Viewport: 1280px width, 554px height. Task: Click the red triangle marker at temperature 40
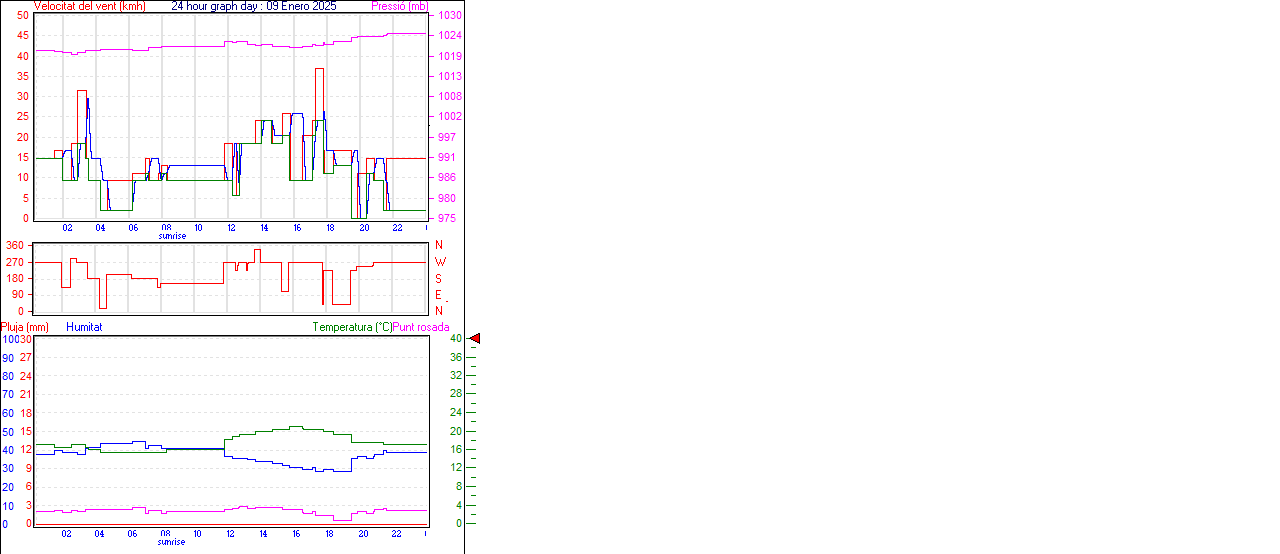475,339
